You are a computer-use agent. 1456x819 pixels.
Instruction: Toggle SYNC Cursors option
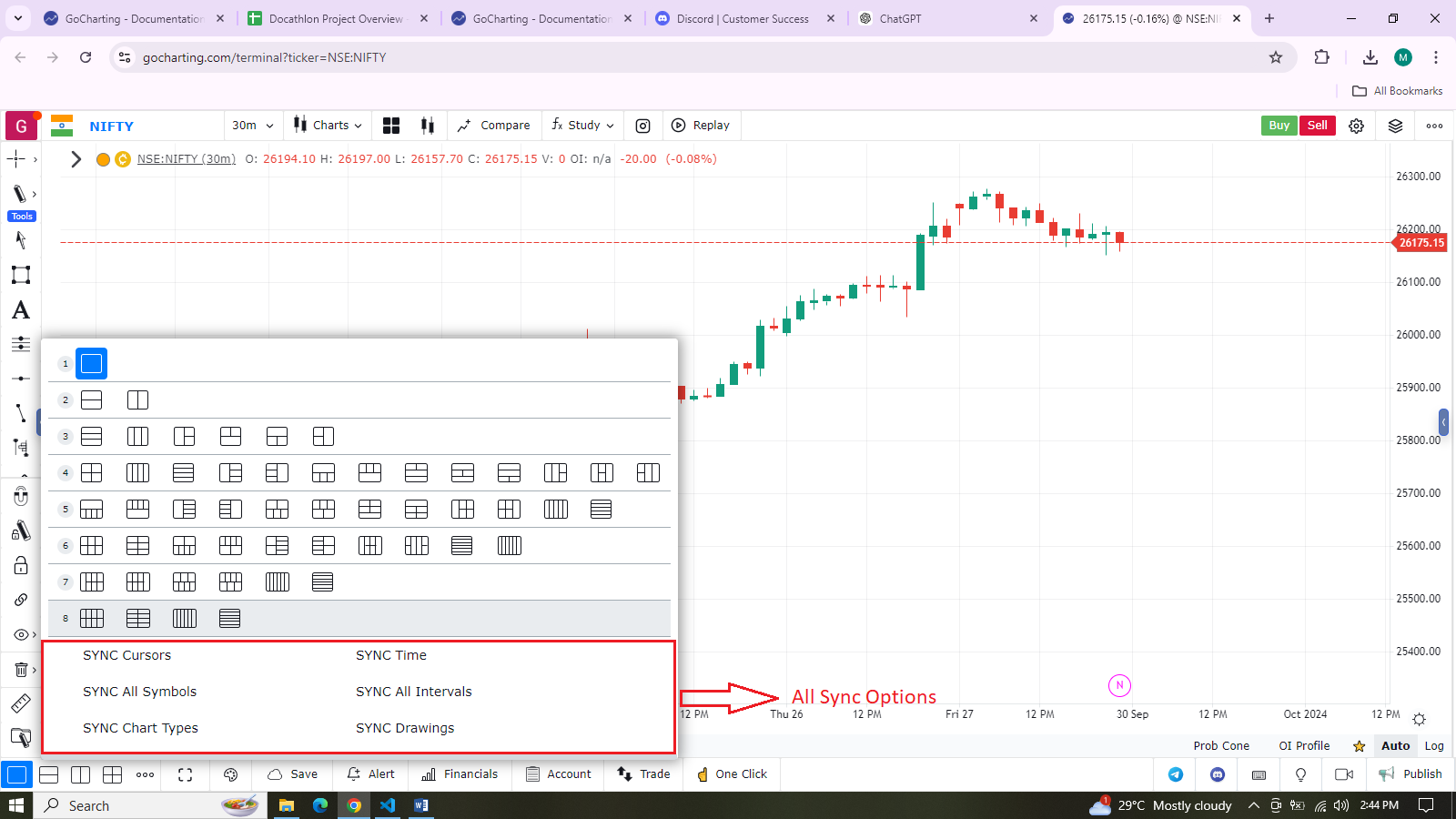(126, 655)
